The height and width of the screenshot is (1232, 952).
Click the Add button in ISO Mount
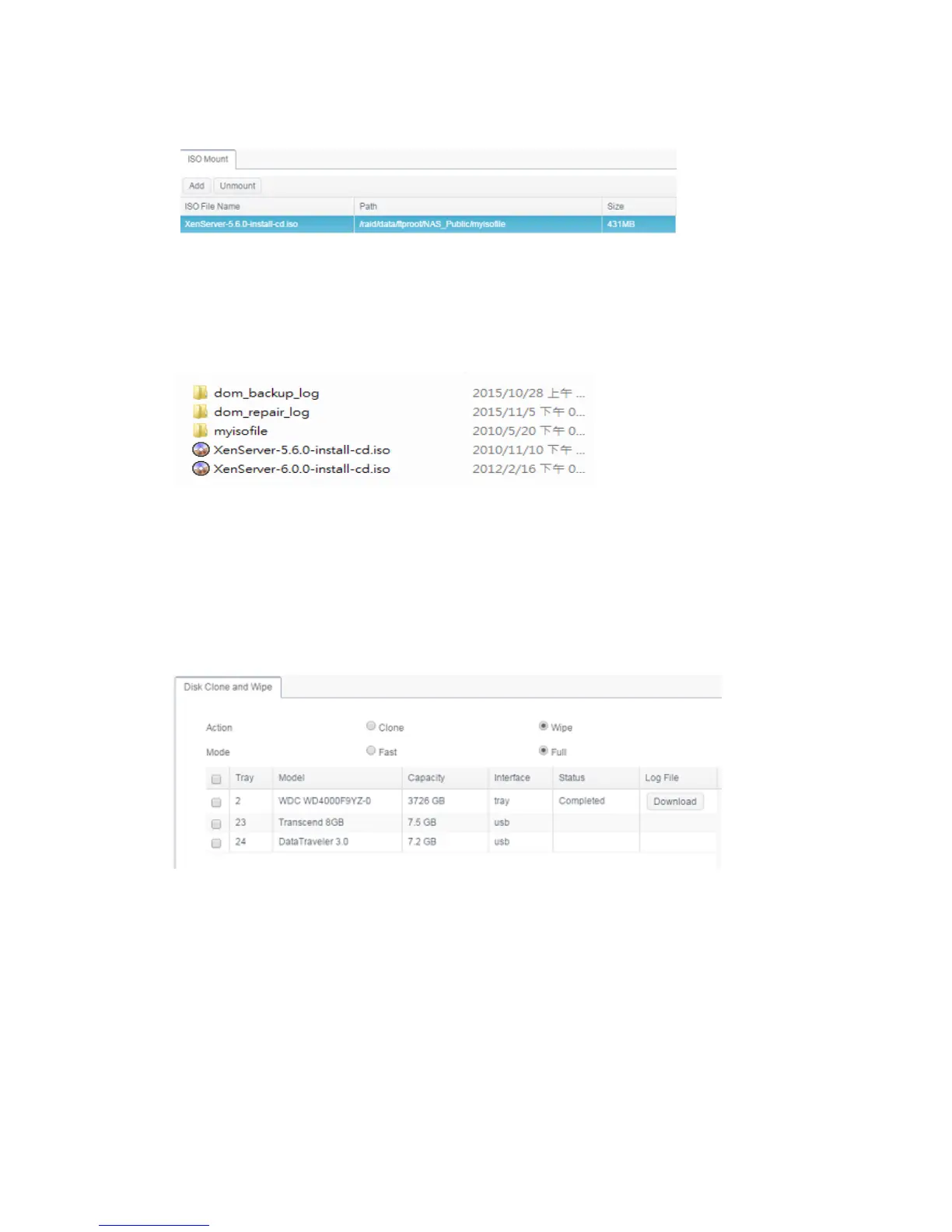tap(197, 186)
